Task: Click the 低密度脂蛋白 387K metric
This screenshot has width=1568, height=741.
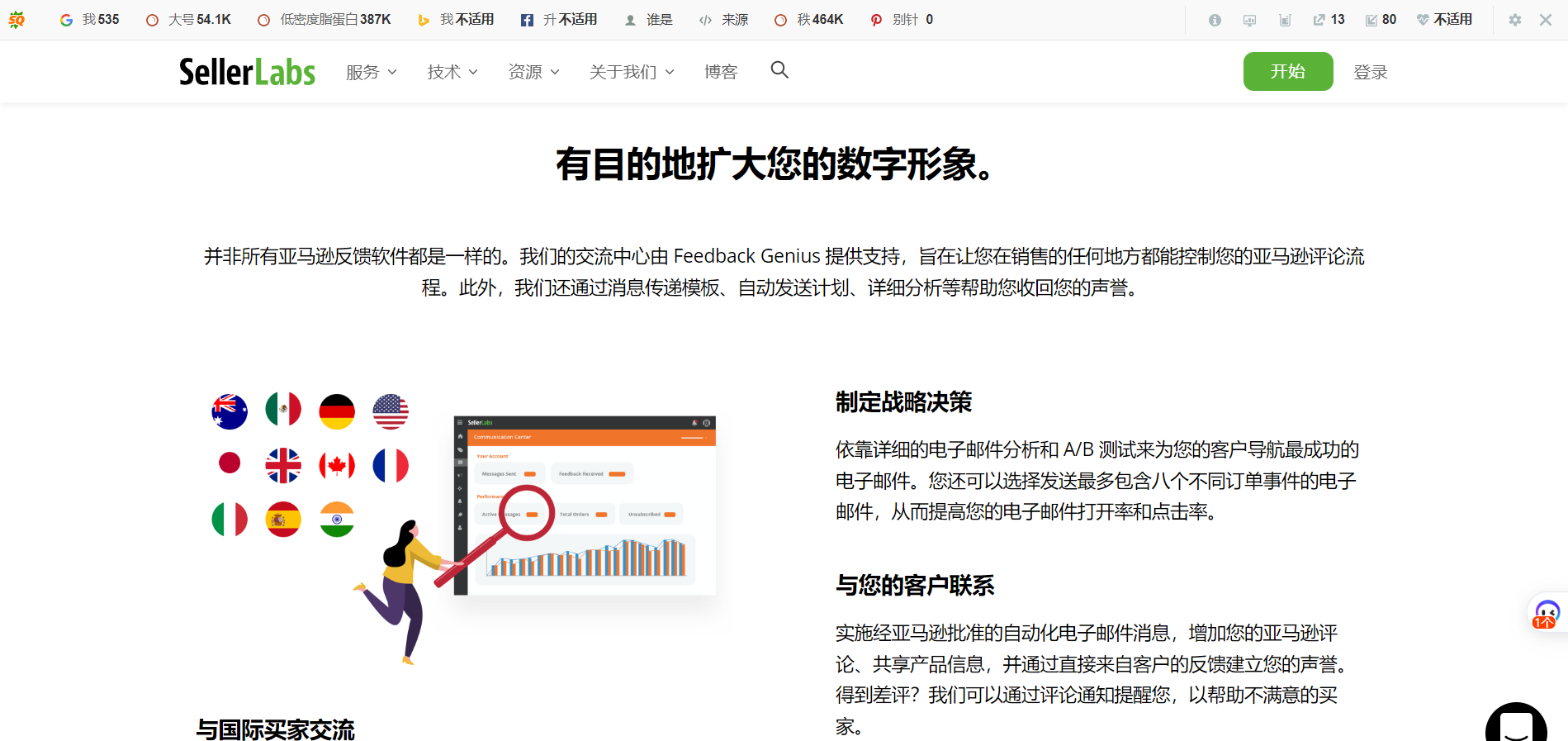Action: (324, 20)
